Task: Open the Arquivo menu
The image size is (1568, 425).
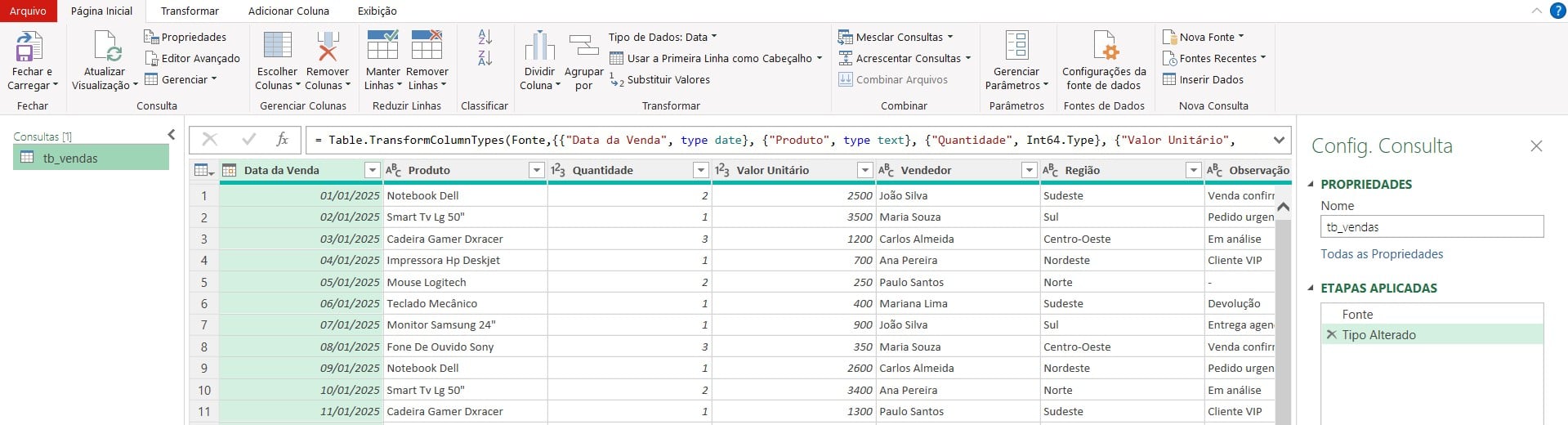Action: (28, 11)
